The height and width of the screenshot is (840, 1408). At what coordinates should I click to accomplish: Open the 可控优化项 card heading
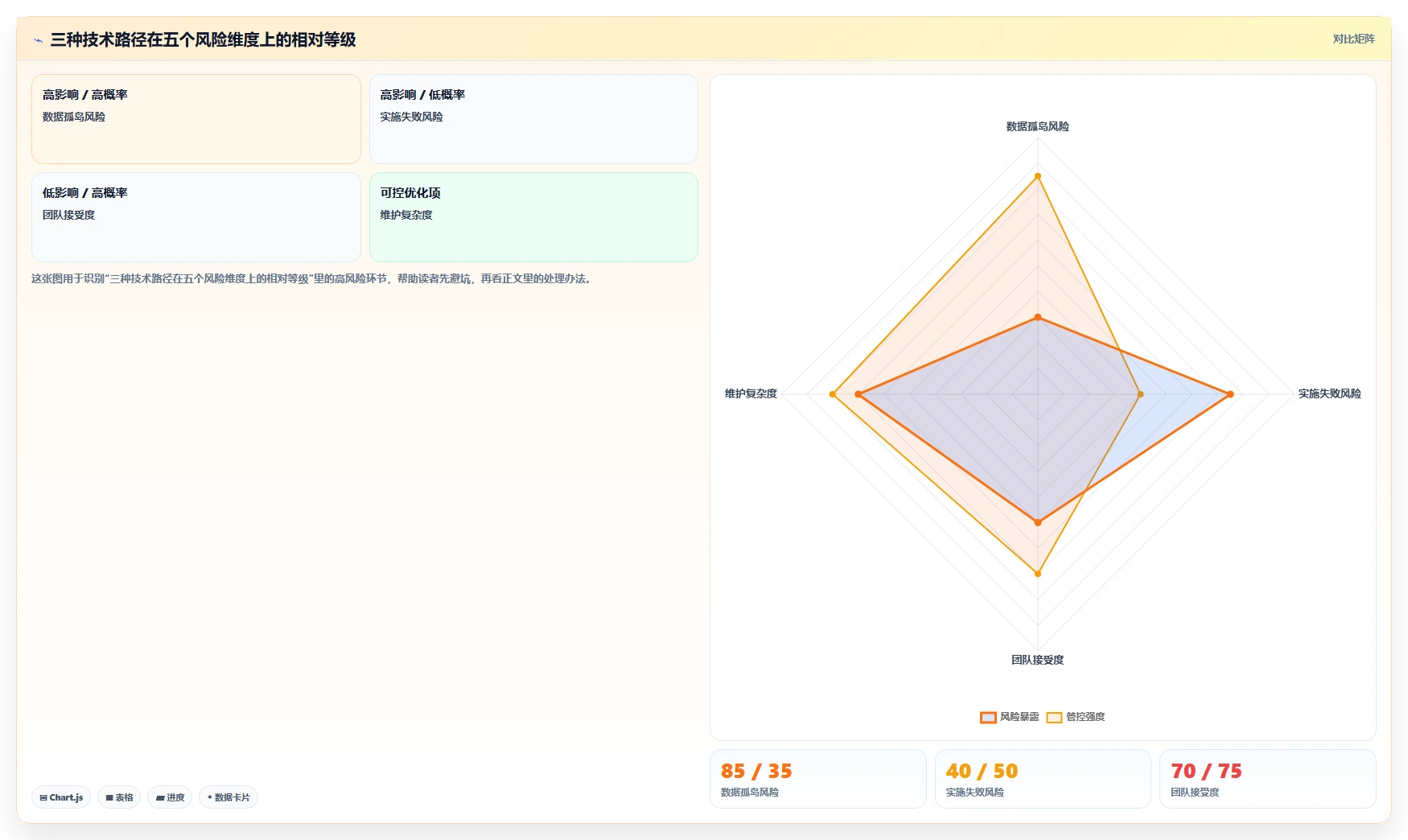point(410,193)
